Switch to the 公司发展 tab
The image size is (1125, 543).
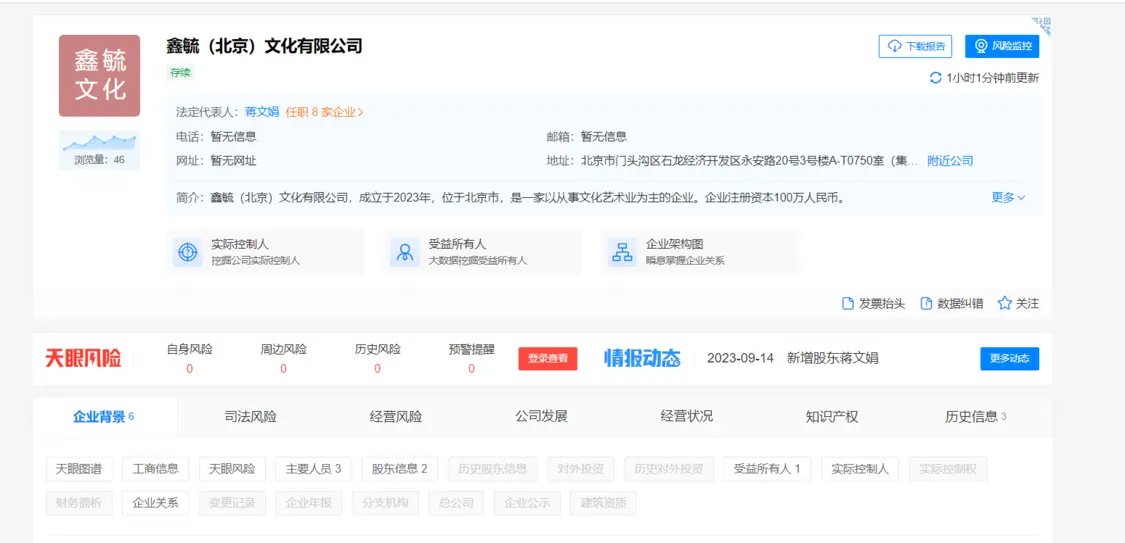541,417
